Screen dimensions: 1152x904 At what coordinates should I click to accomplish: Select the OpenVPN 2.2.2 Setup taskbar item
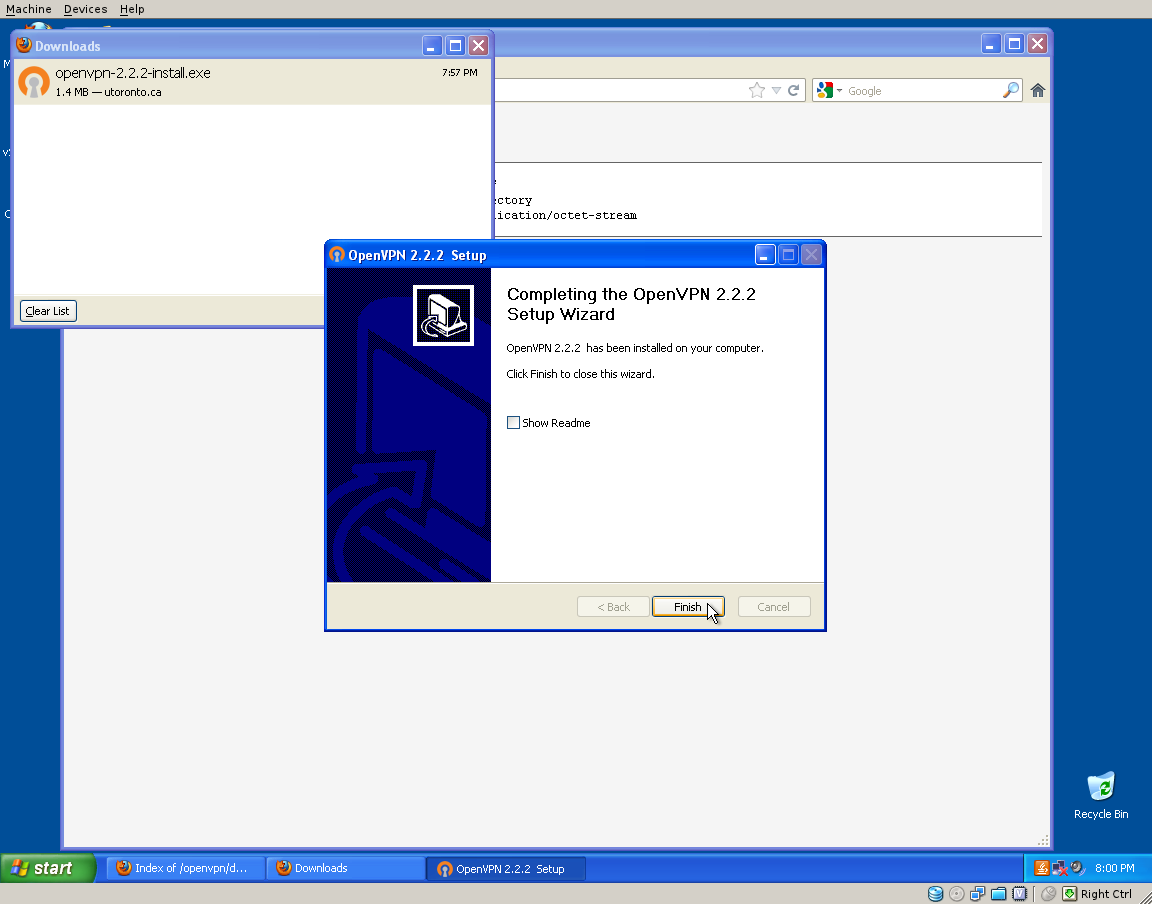pyautogui.click(x=506, y=869)
